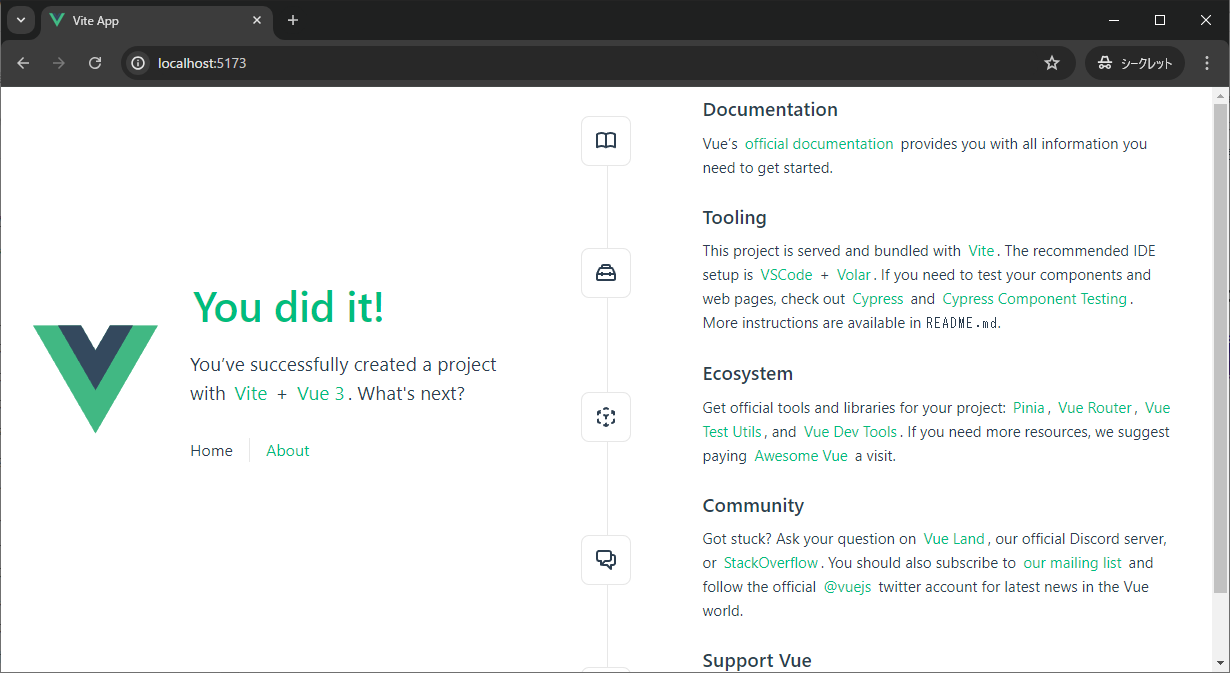The height and width of the screenshot is (673, 1230).
Task: Click the You did it! heading
Action: click(288, 307)
